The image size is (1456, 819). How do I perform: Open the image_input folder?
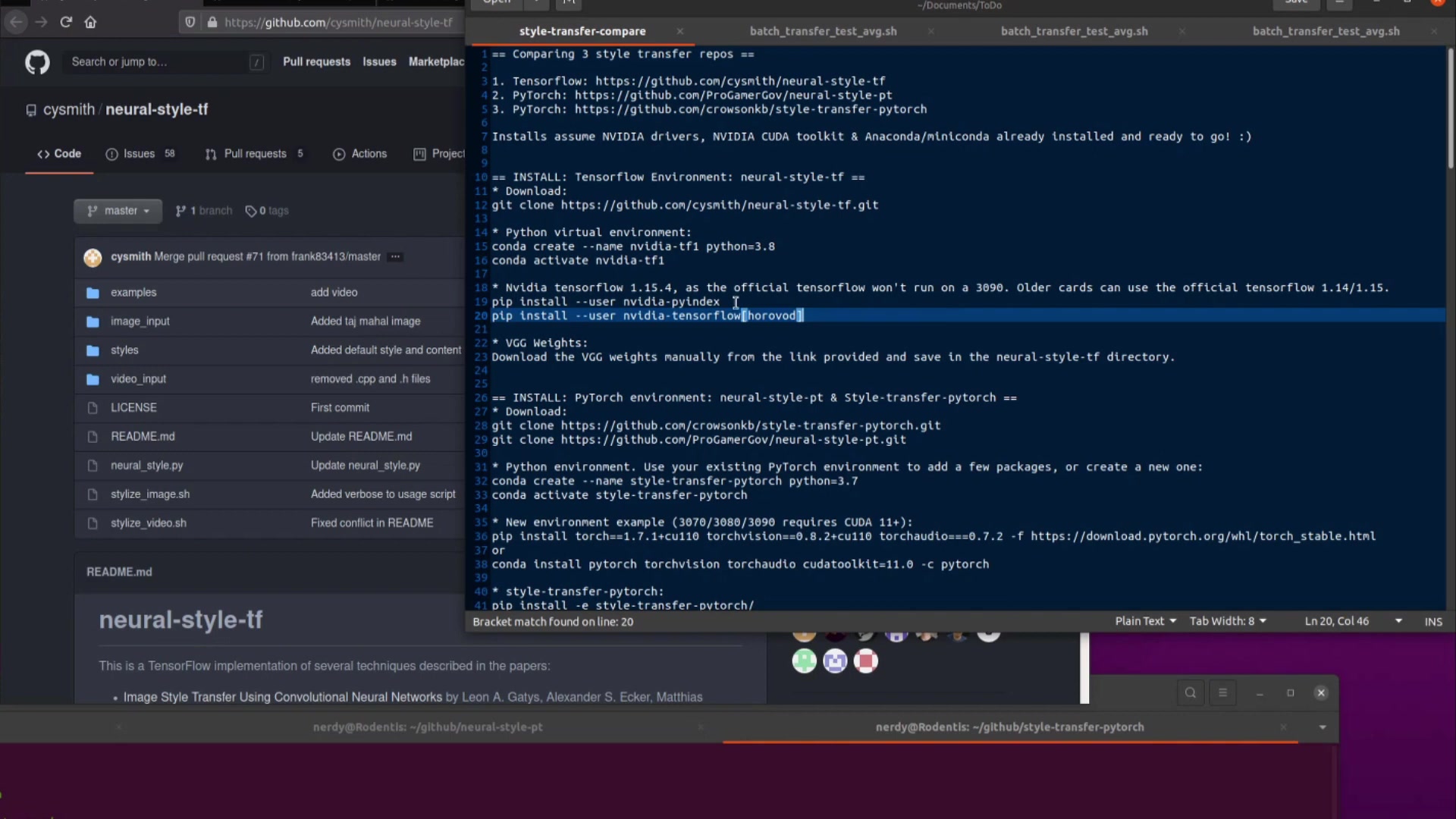[x=140, y=322]
